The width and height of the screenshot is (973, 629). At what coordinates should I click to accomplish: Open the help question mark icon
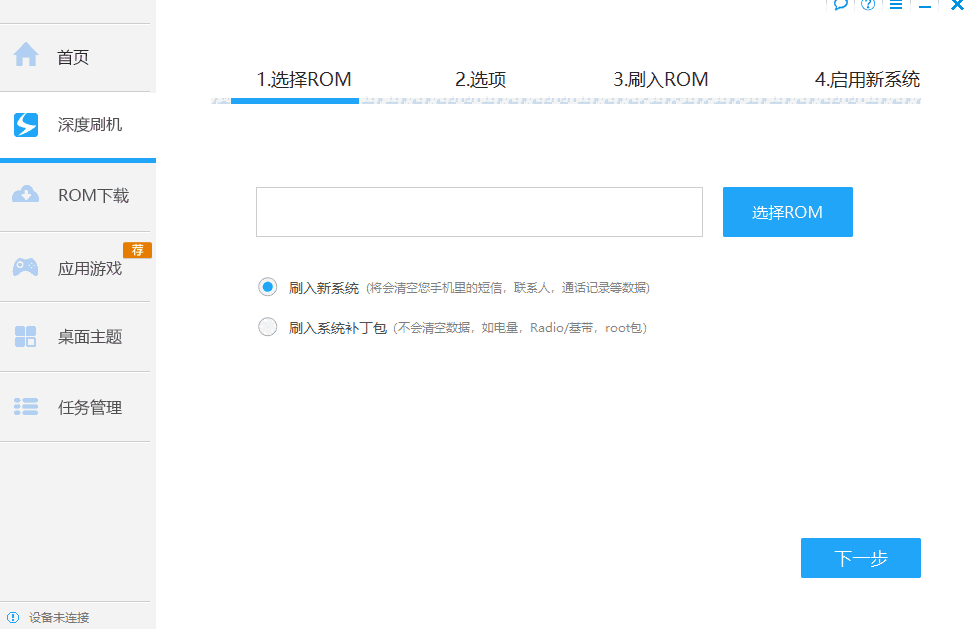tap(867, 5)
